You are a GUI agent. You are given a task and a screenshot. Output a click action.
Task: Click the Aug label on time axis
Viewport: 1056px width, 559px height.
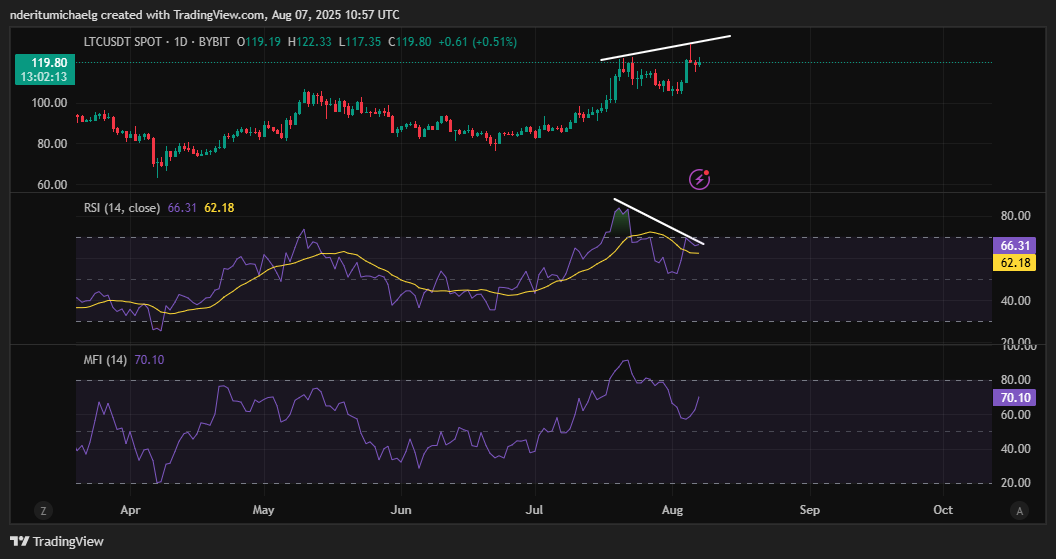click(x=673, y=510)
